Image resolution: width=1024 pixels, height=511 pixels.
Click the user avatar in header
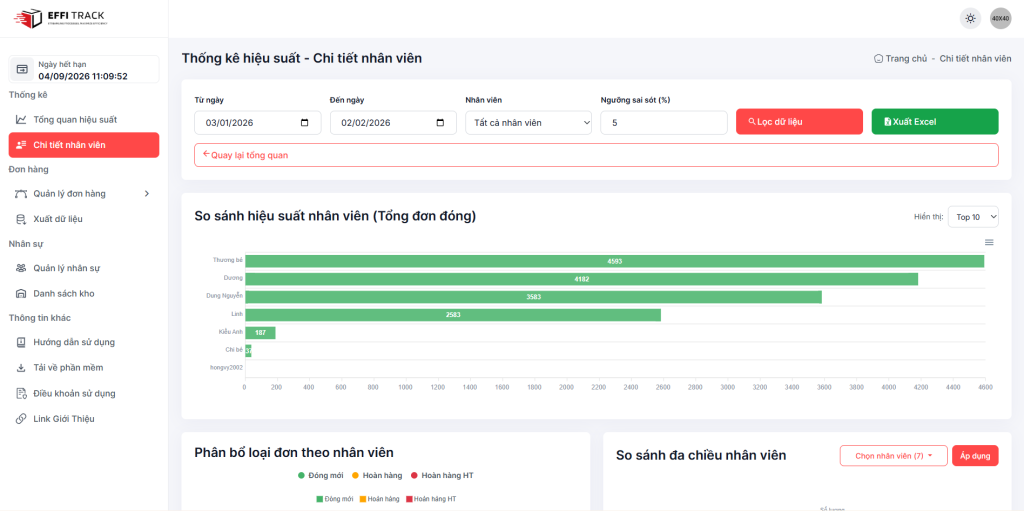[1000, 18]
